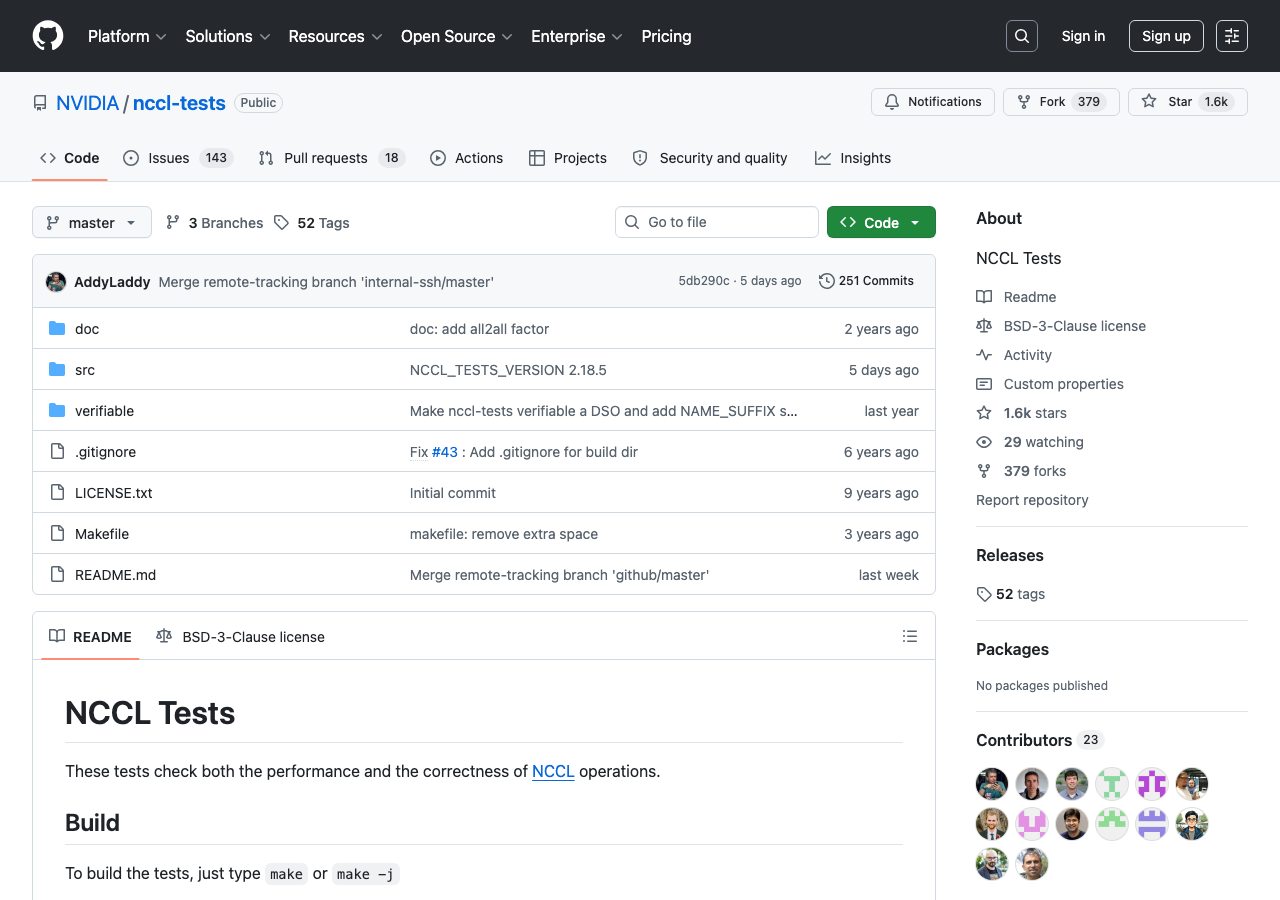Switch to the Issues tab
Screen dimensions: 1280x900
178,158
